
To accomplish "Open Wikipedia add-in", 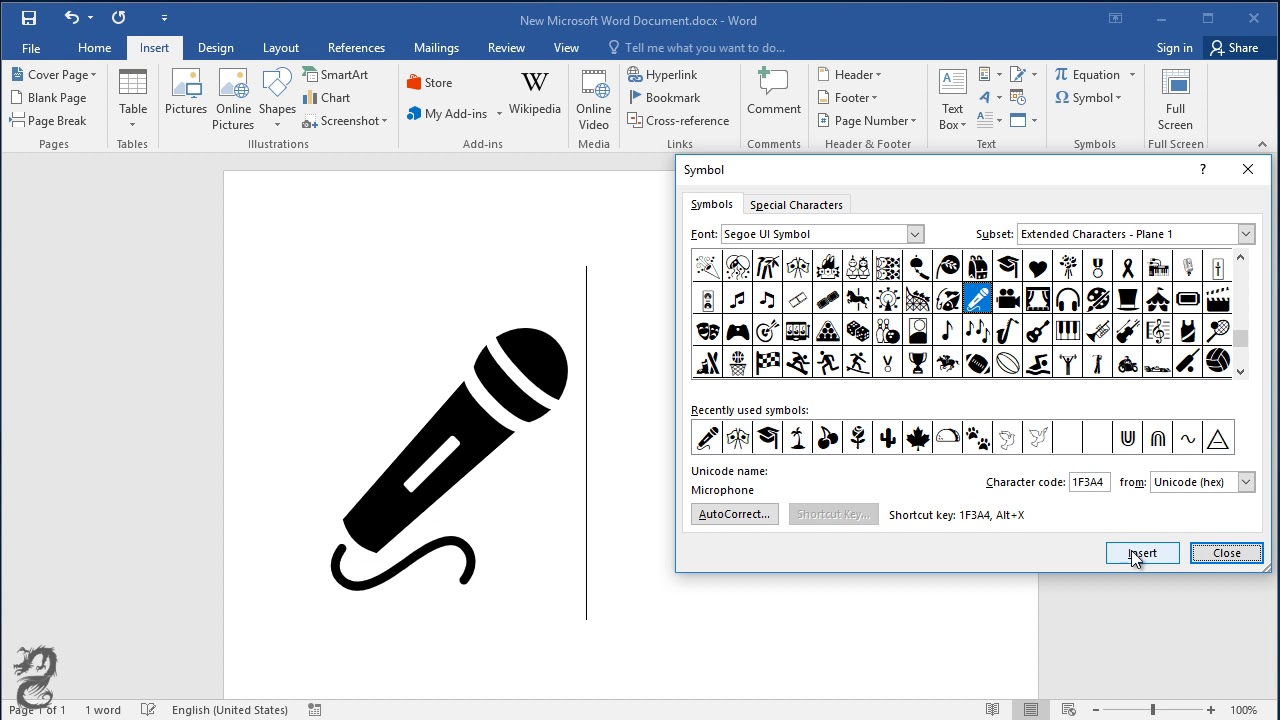I will click(535, 94).
